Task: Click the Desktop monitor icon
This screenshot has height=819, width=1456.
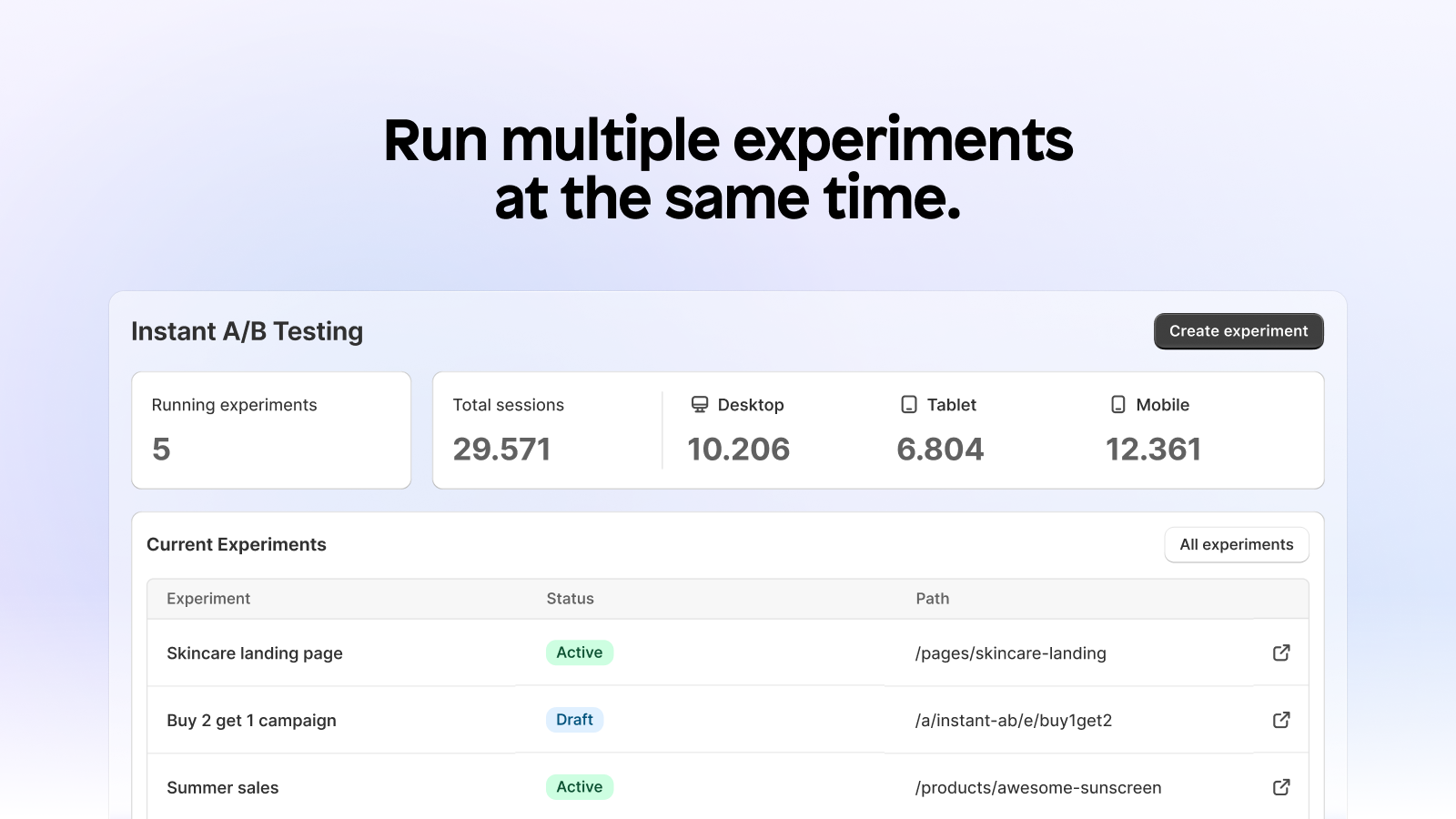Action: (x=699, y=404)
